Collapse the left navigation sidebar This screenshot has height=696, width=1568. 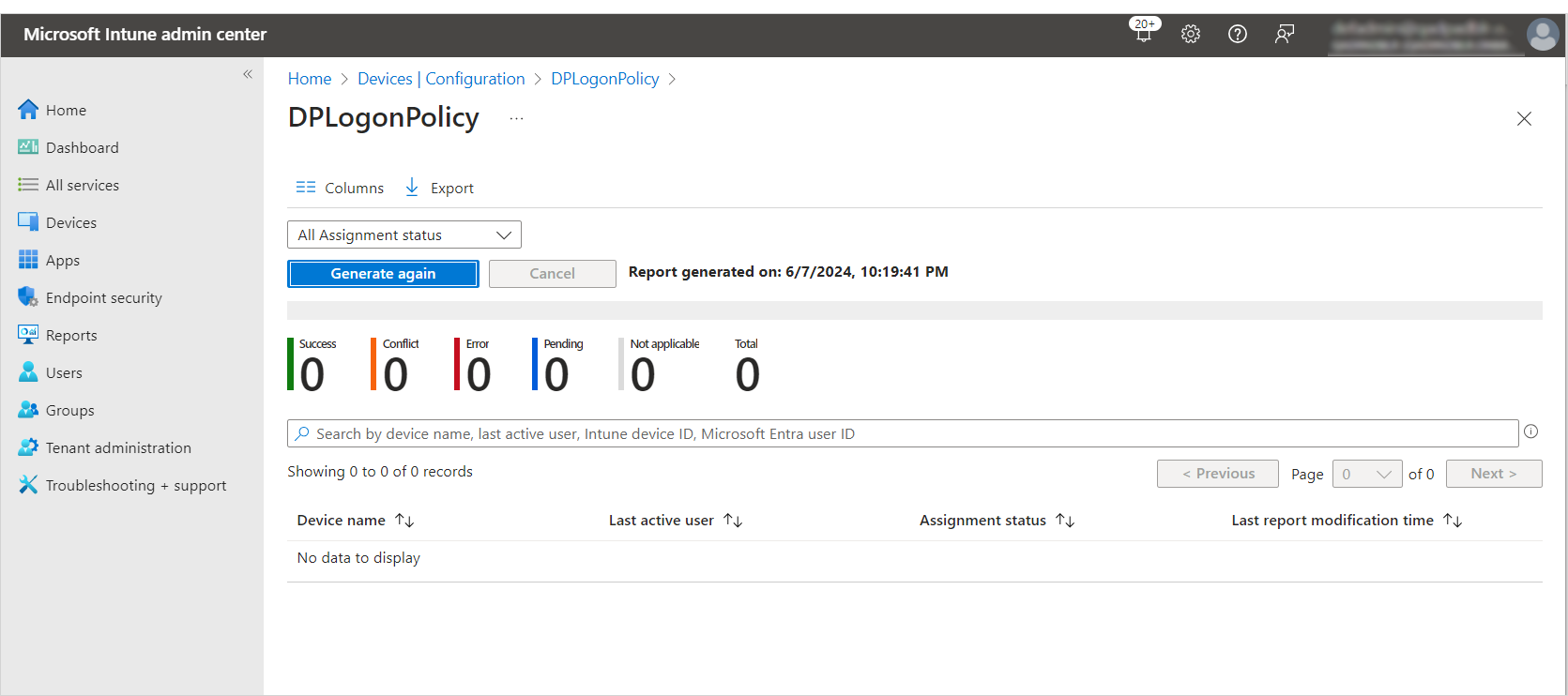[x=248, y=74]
